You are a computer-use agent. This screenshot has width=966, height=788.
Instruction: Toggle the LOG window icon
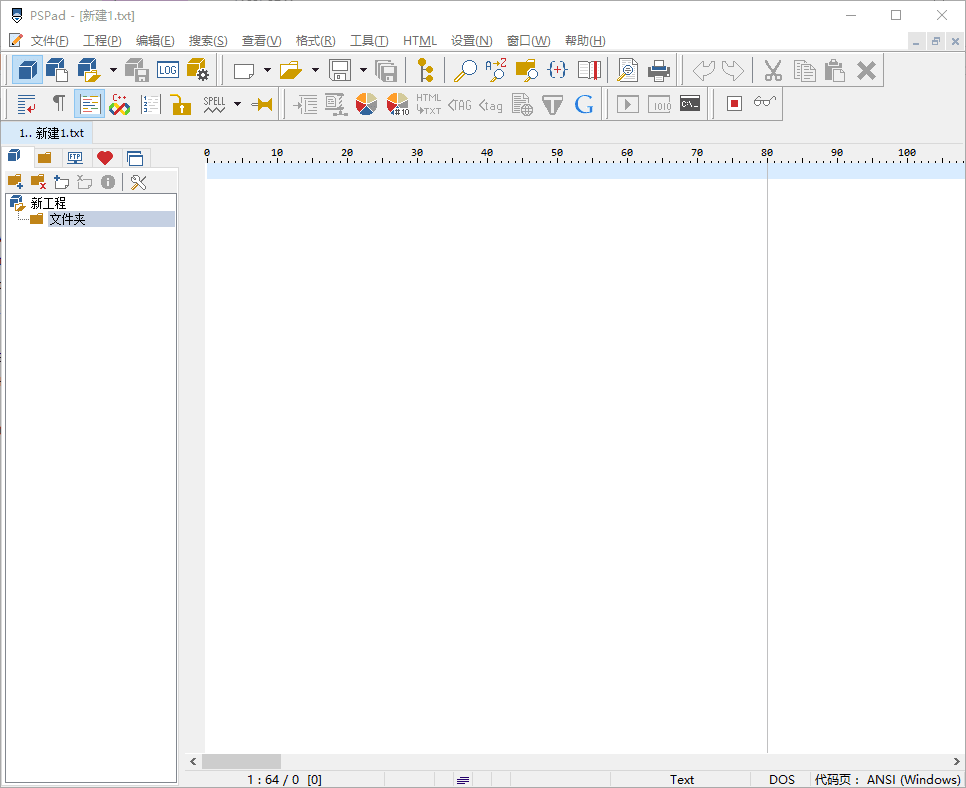coord(166,70)
